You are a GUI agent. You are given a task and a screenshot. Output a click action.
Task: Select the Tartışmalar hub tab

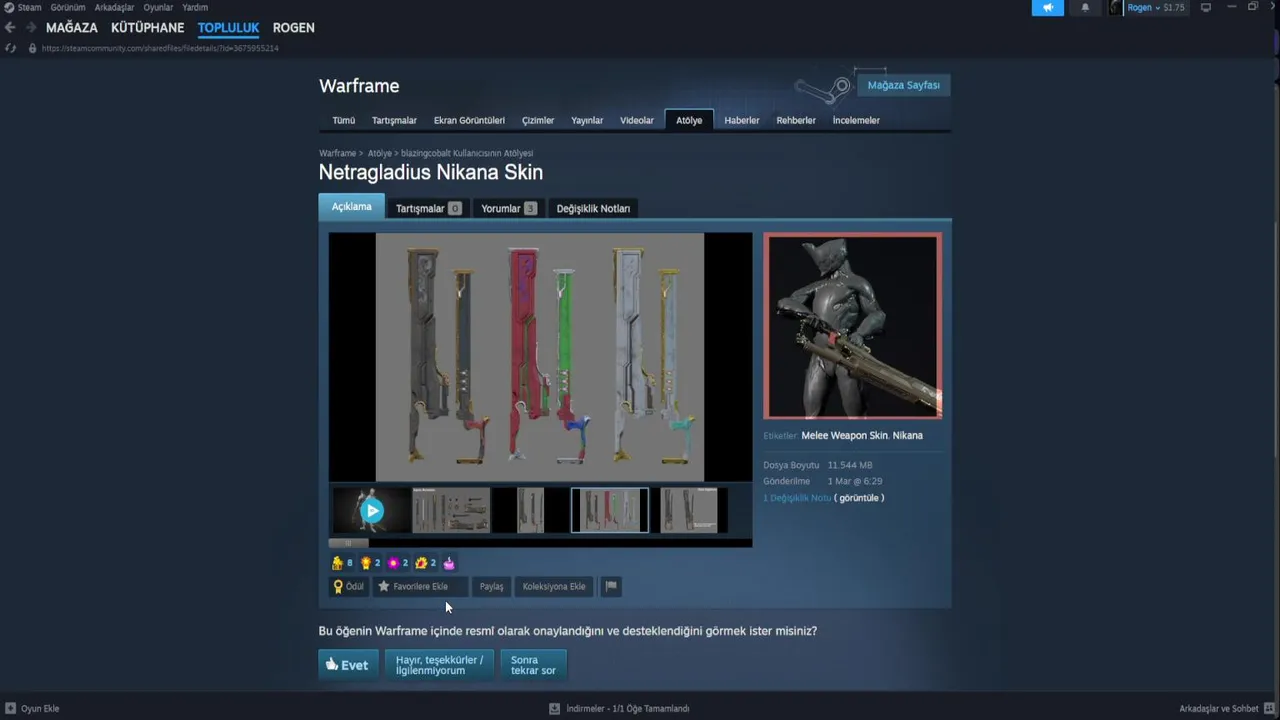coord(394,120)
